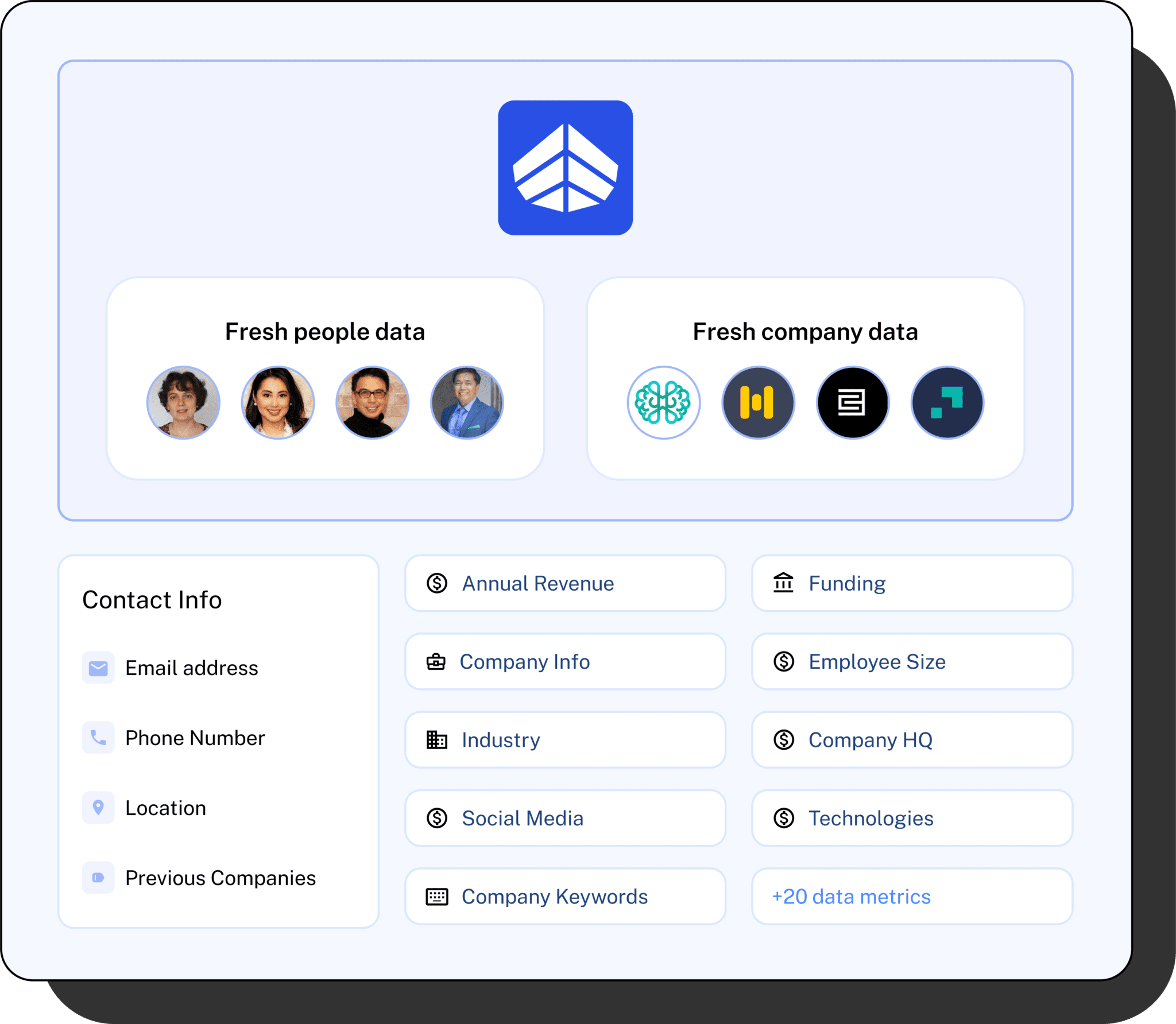Click the Previous Companies icon
This screenshot has height=1024, width=1176.
[x=99, y=878]
